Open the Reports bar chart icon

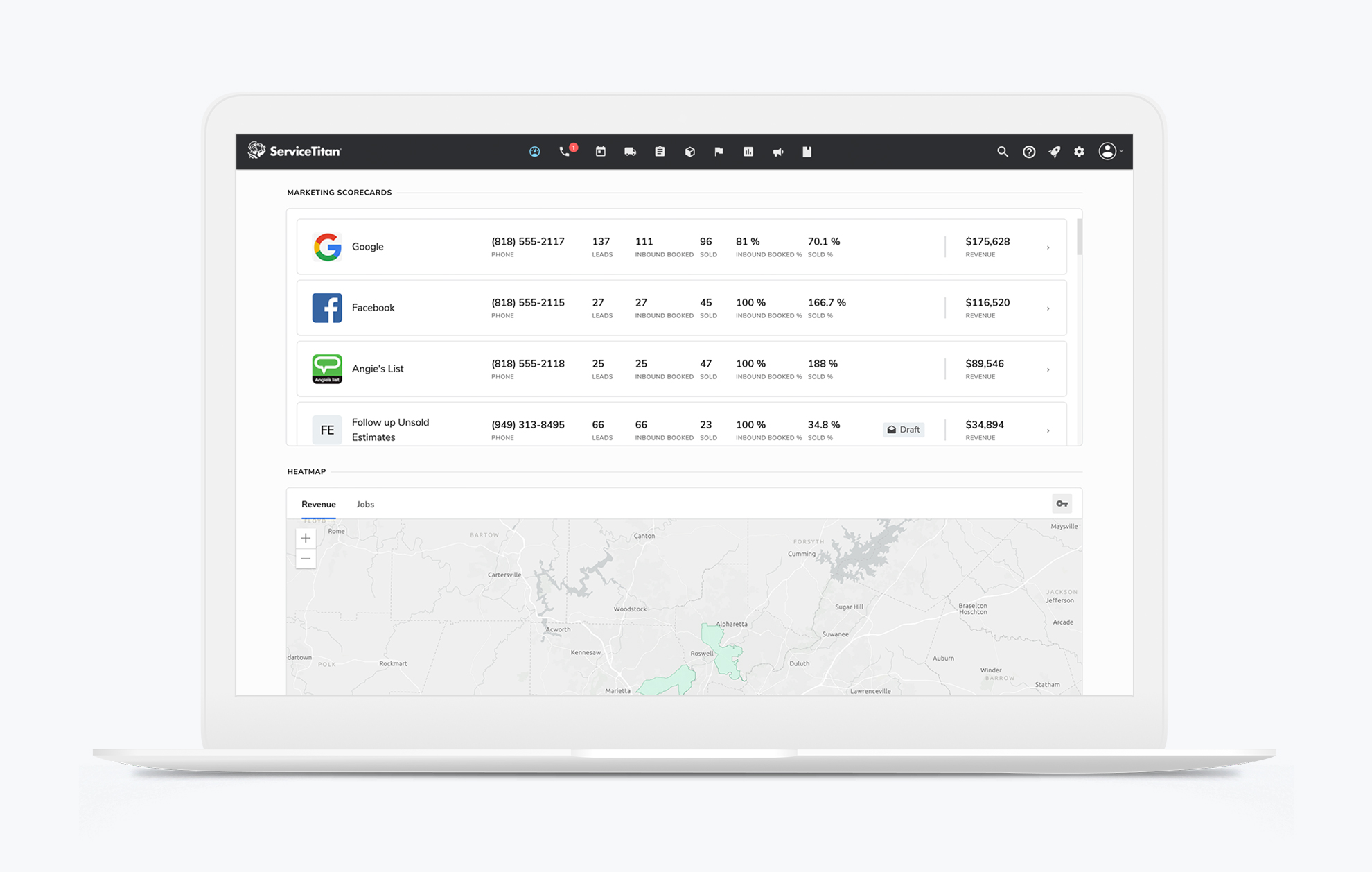748,151
